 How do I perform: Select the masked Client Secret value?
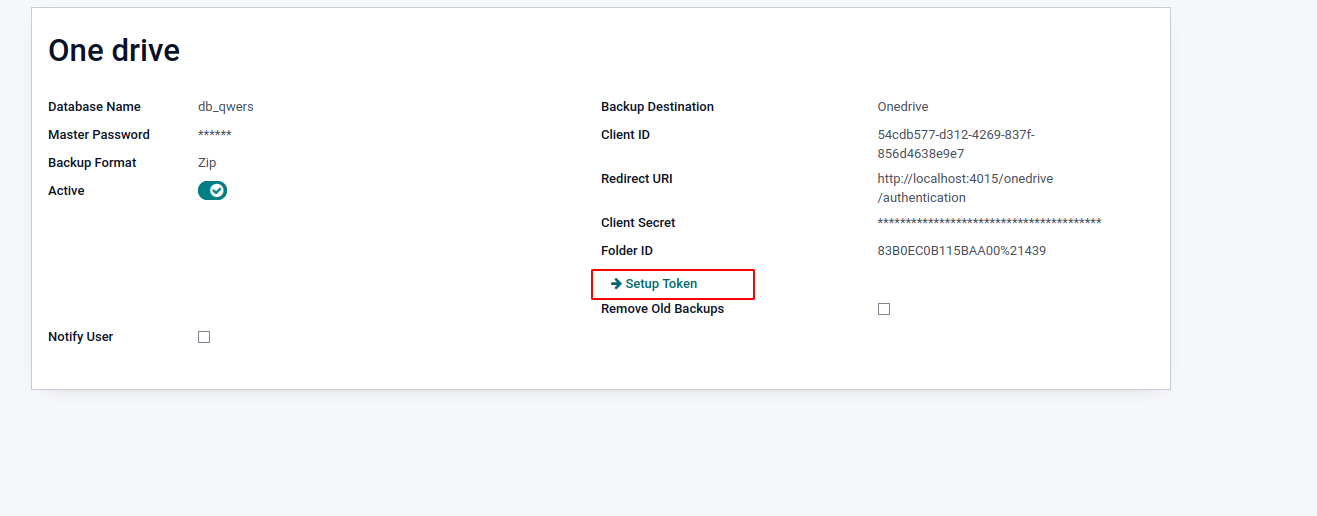989,223
